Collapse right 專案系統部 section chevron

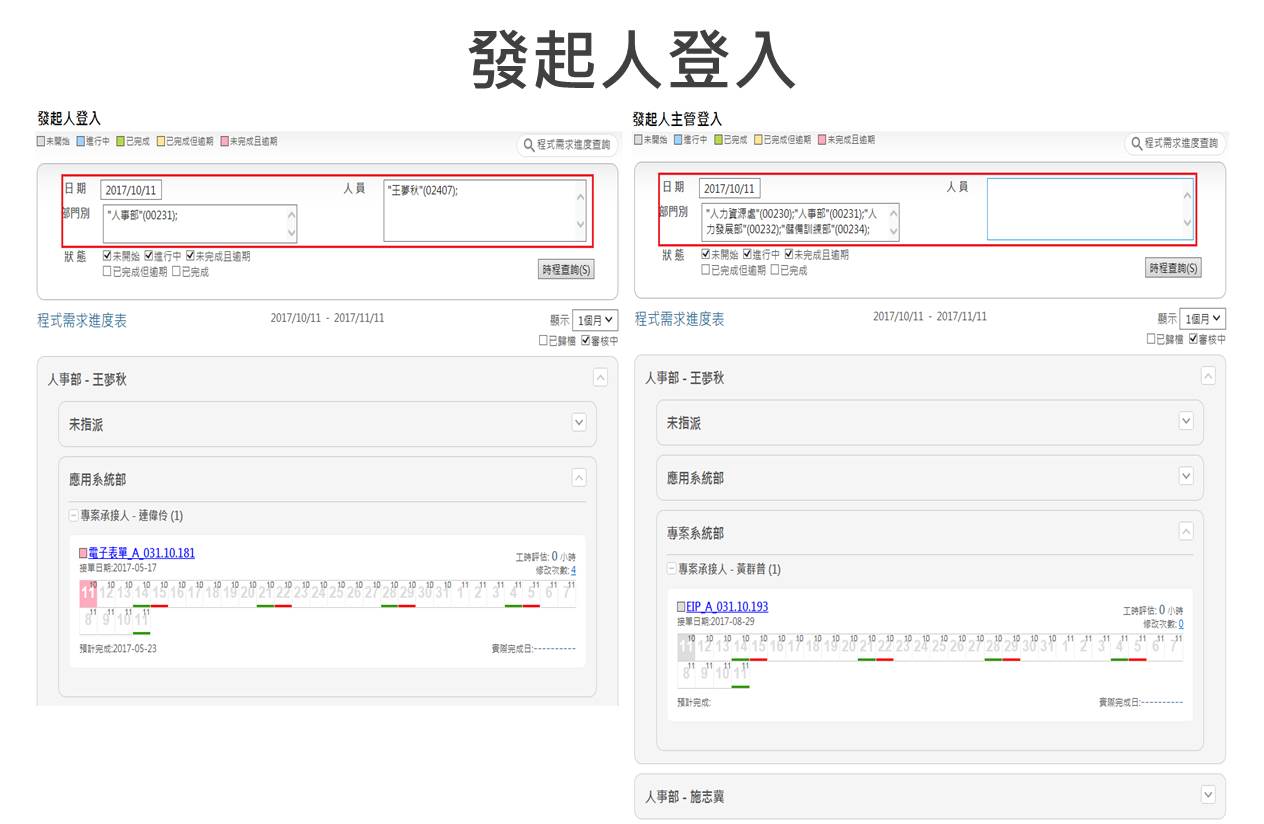coord(1186,531)
